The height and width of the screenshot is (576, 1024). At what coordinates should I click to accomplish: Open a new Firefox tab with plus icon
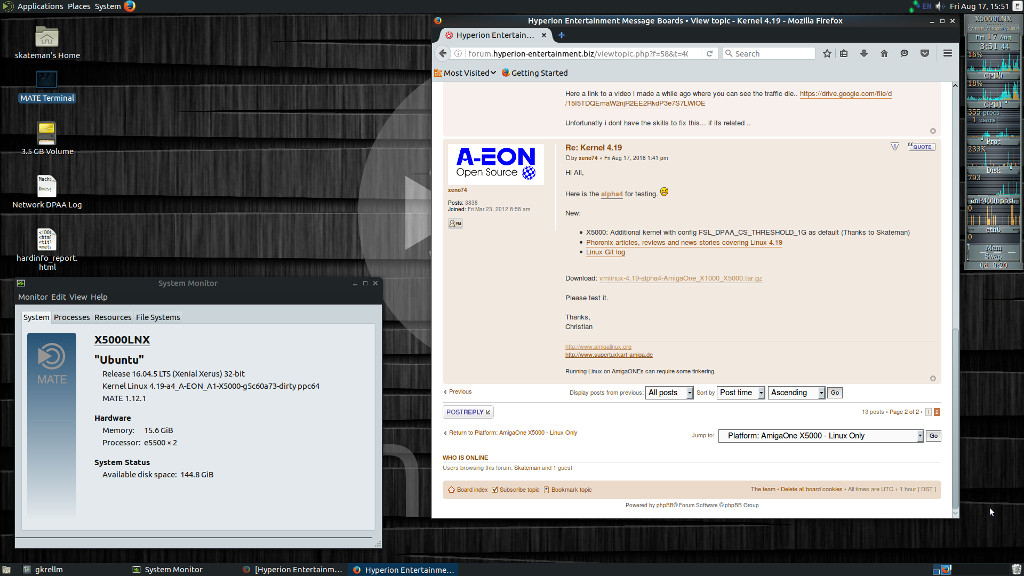pos(561,35)
